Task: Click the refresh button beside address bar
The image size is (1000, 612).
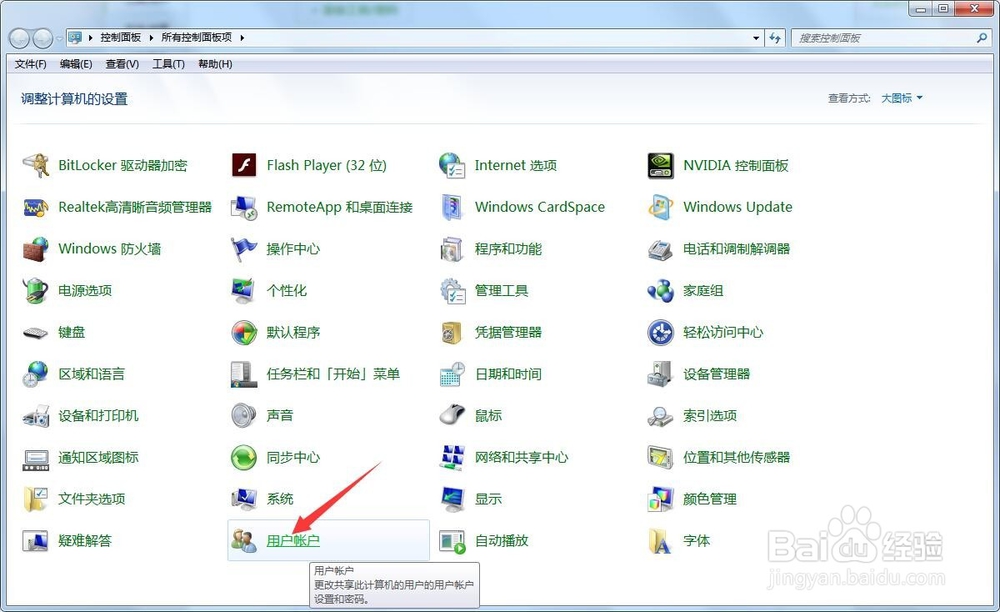Action: tap(775, 38)
